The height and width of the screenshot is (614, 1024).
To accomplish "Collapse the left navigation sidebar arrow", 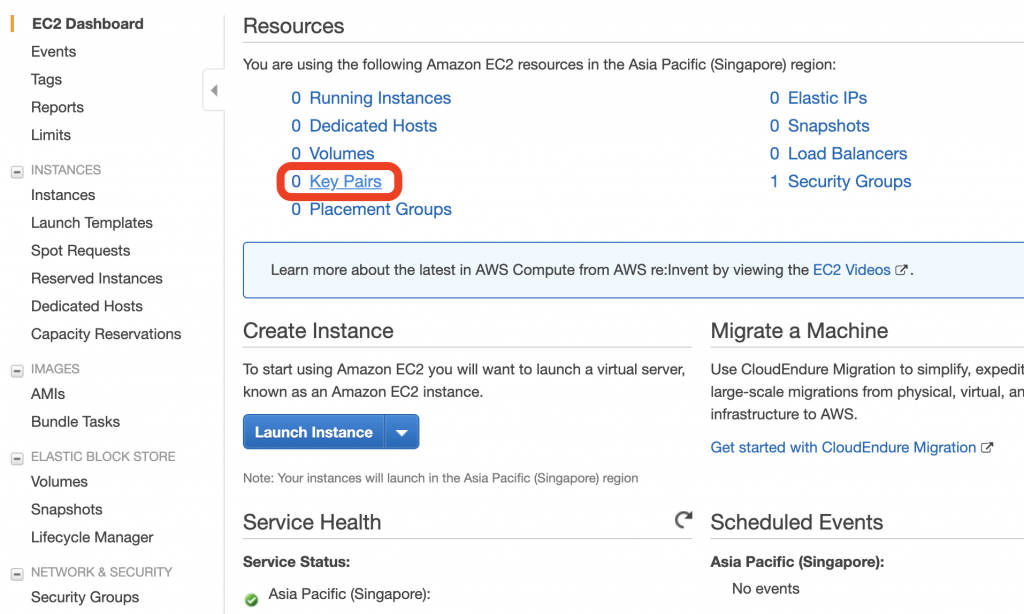I will 213,91.
